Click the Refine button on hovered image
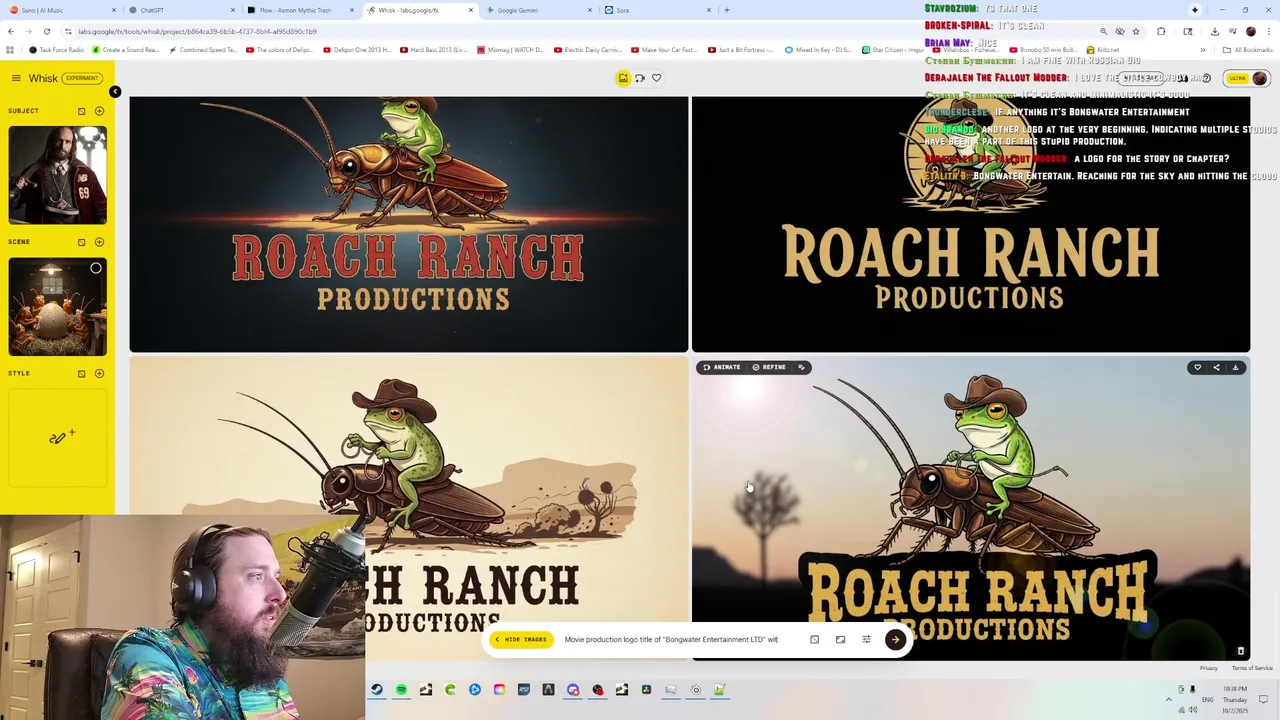This screenshot has width=1280, height=720. point(769,367)
